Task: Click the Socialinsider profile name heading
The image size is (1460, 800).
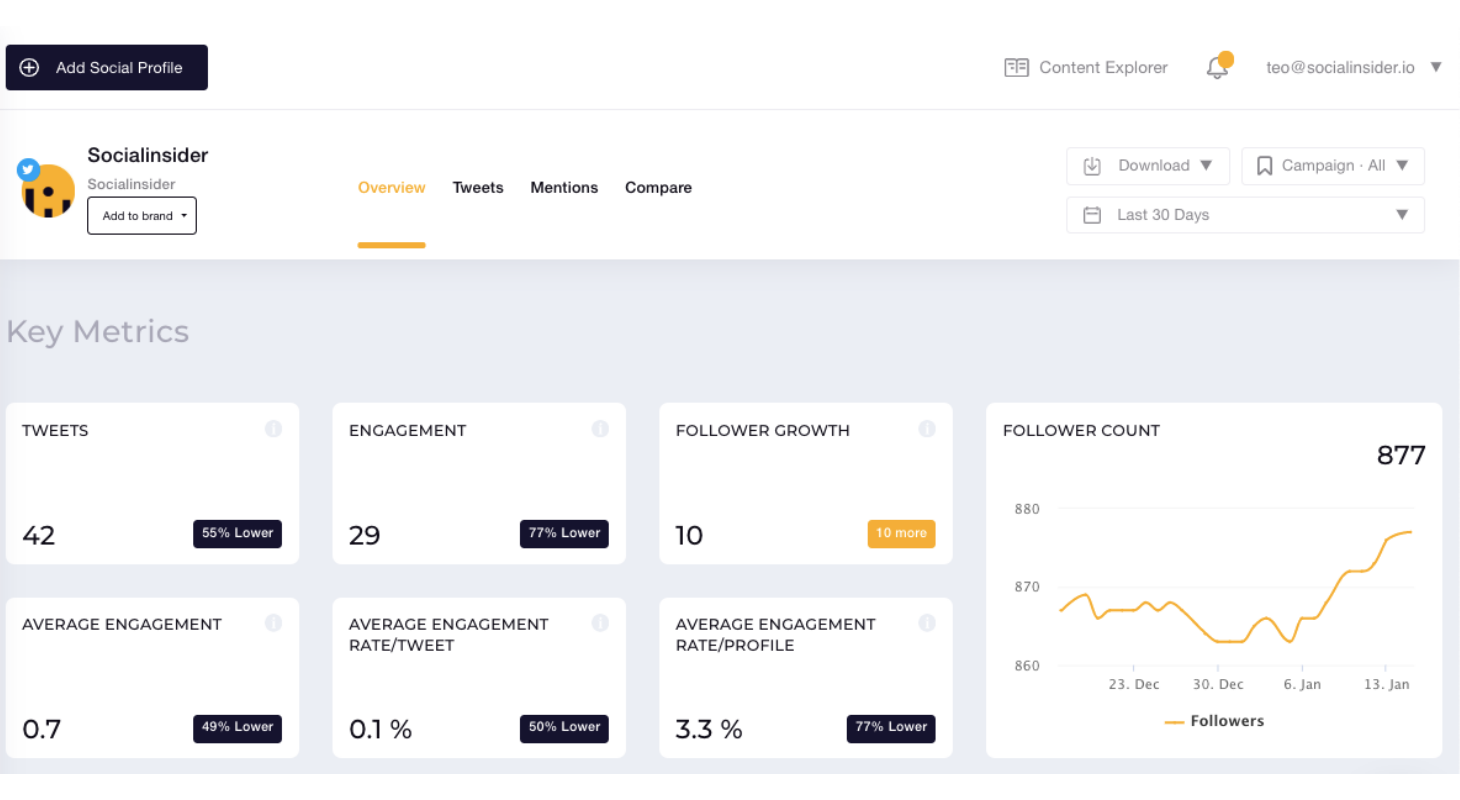Action: click(148, 155)
